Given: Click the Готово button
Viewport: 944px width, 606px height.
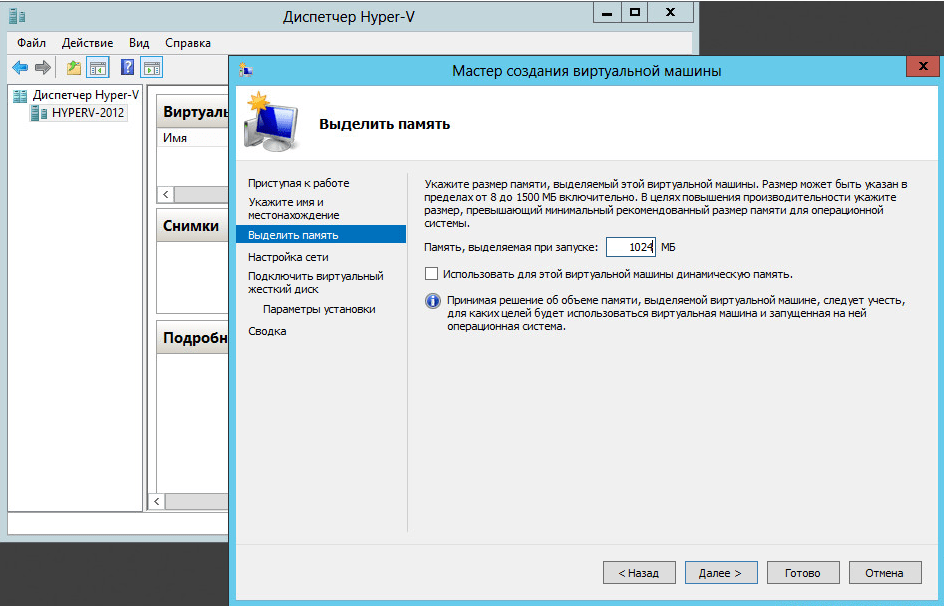Looking at the screenshot, I should 803,573.
